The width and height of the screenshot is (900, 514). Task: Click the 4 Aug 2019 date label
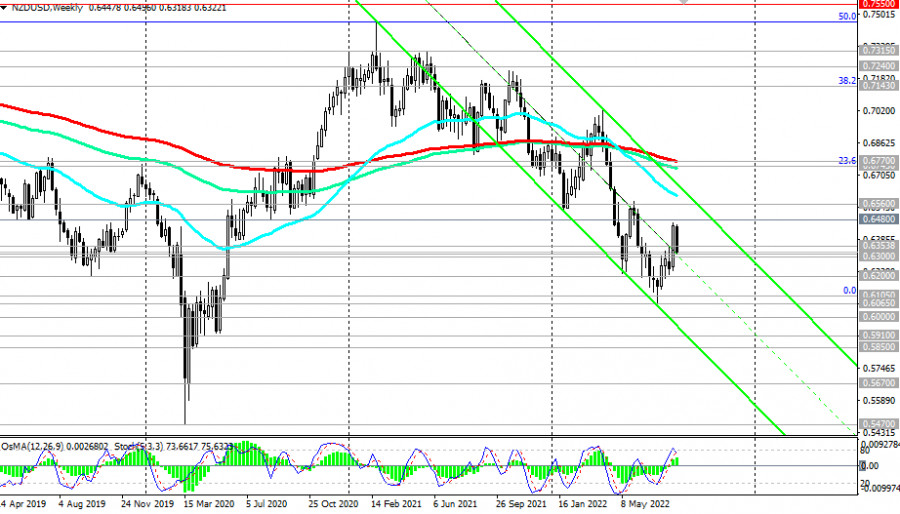[x=82, y=504]
